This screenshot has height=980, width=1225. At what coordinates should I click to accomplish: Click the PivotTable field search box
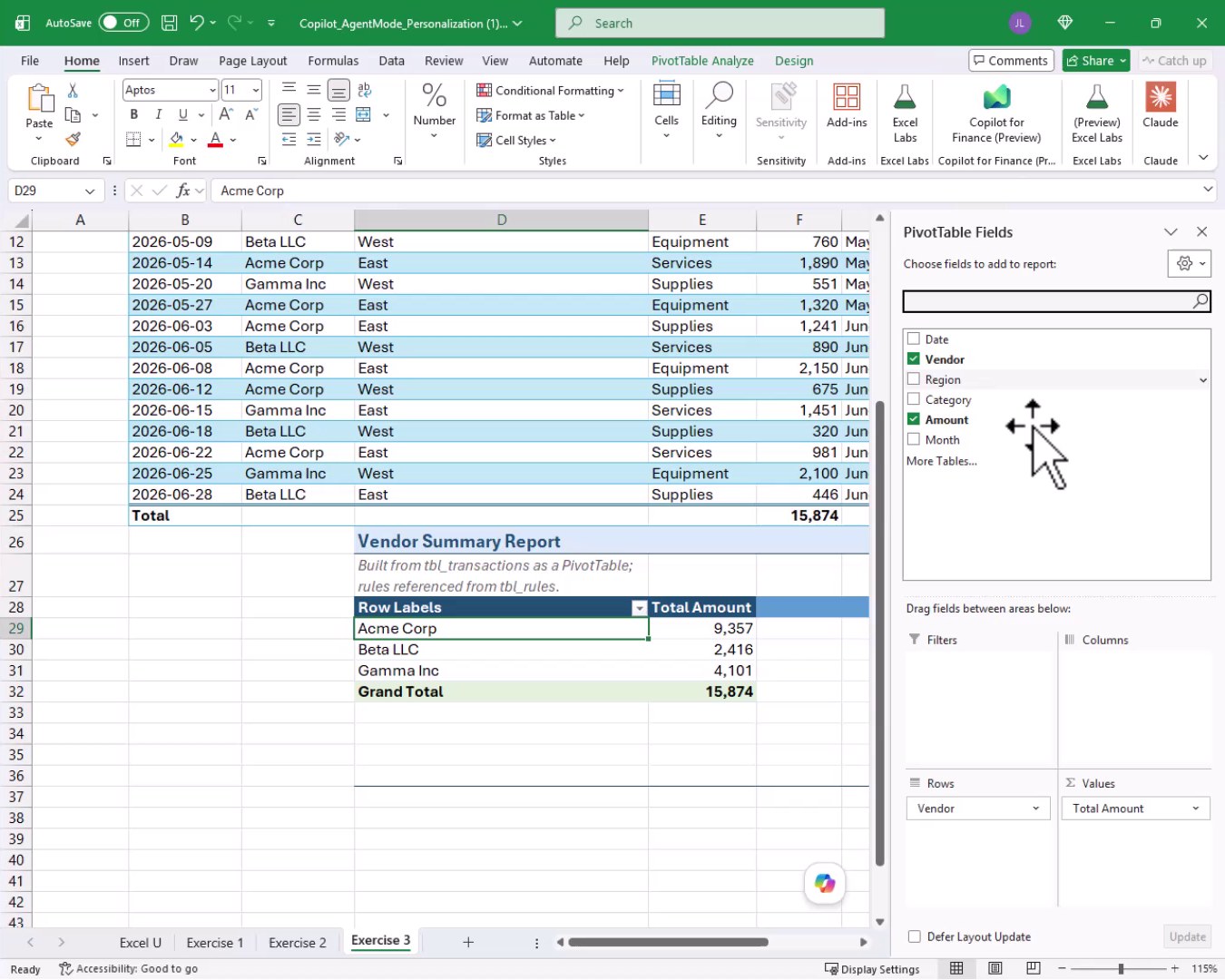[x=1056, y=301]
